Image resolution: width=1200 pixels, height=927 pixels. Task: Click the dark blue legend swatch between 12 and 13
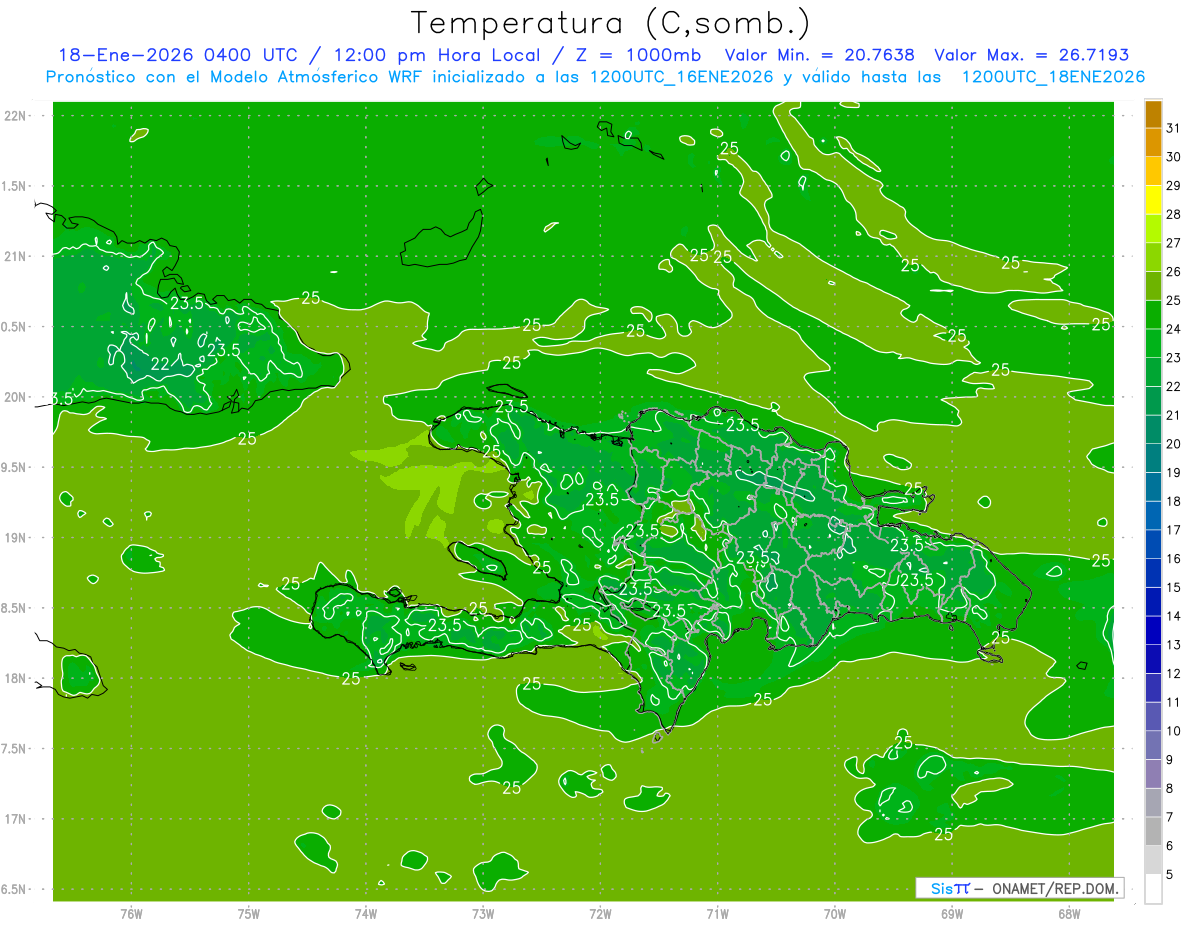tap(1153, 659)
